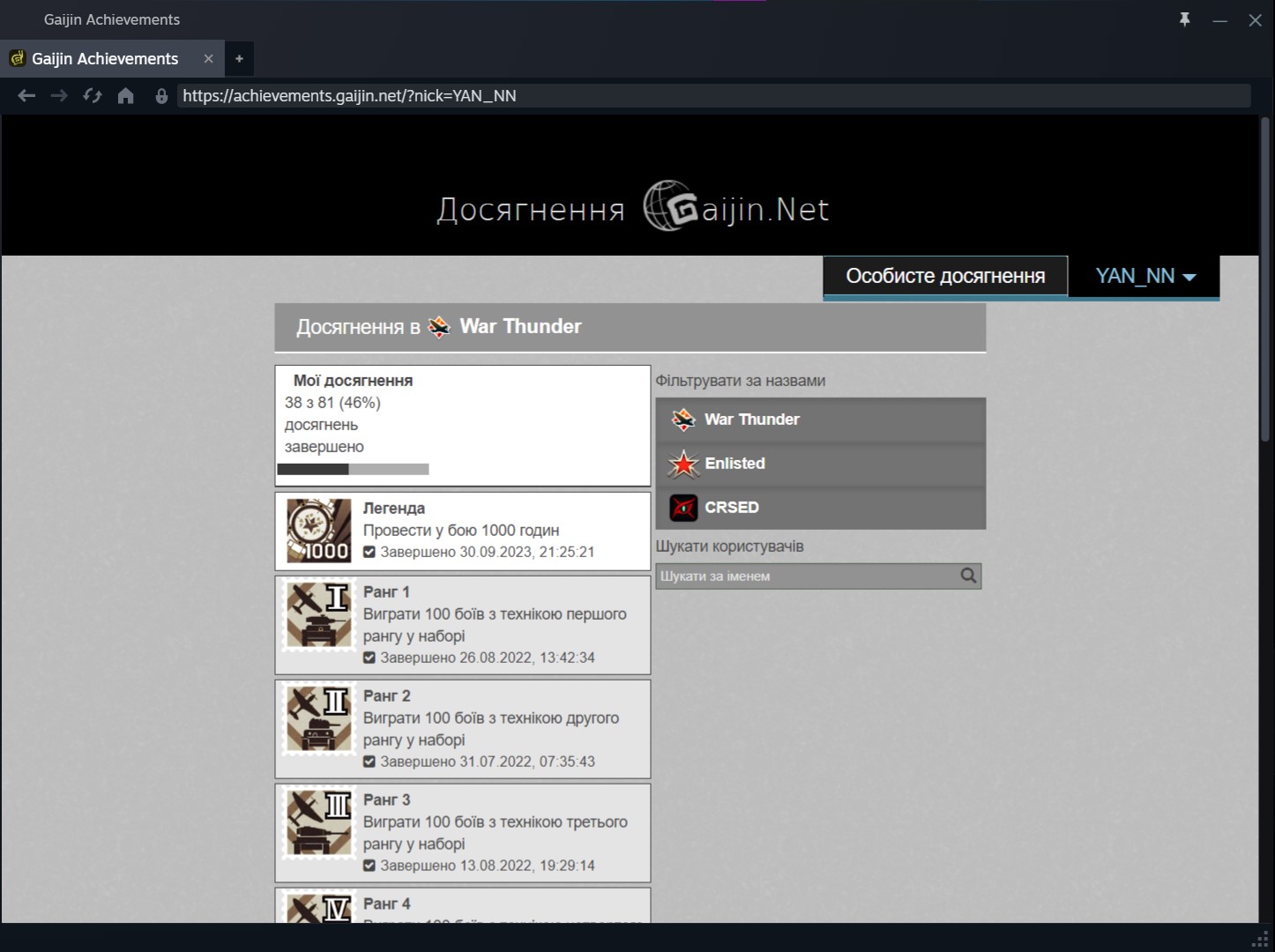Click the text 38 з 81 (46%)
This screenshot has height=952, width=1275.
pos(332,403)
